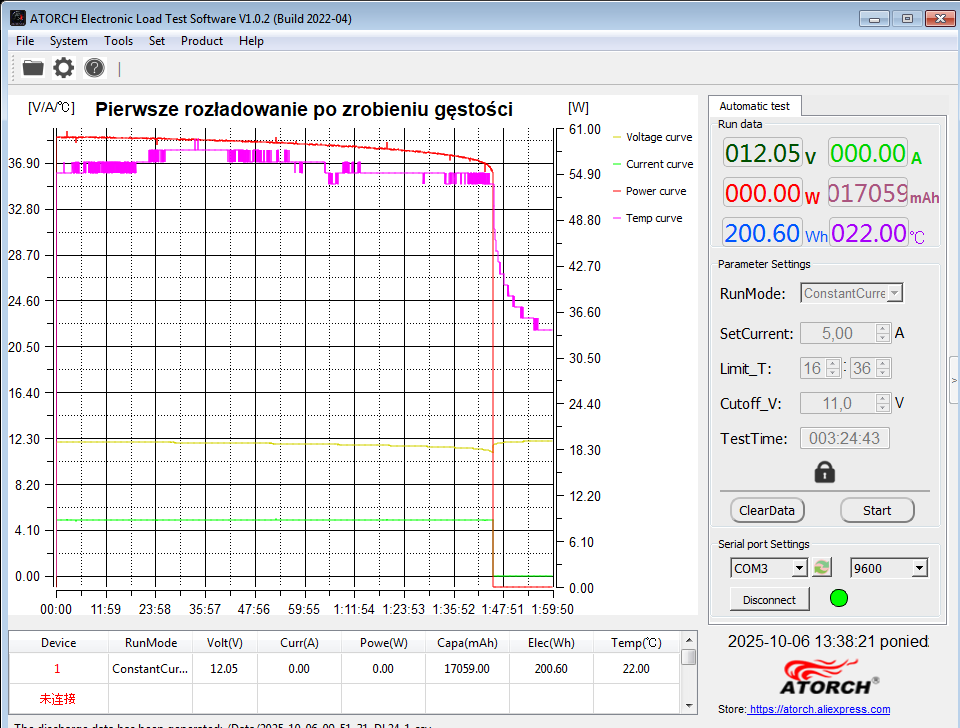Click the 000.00 W power readout
This screenshot has width=960, height=728.
(x=762, y=193)
